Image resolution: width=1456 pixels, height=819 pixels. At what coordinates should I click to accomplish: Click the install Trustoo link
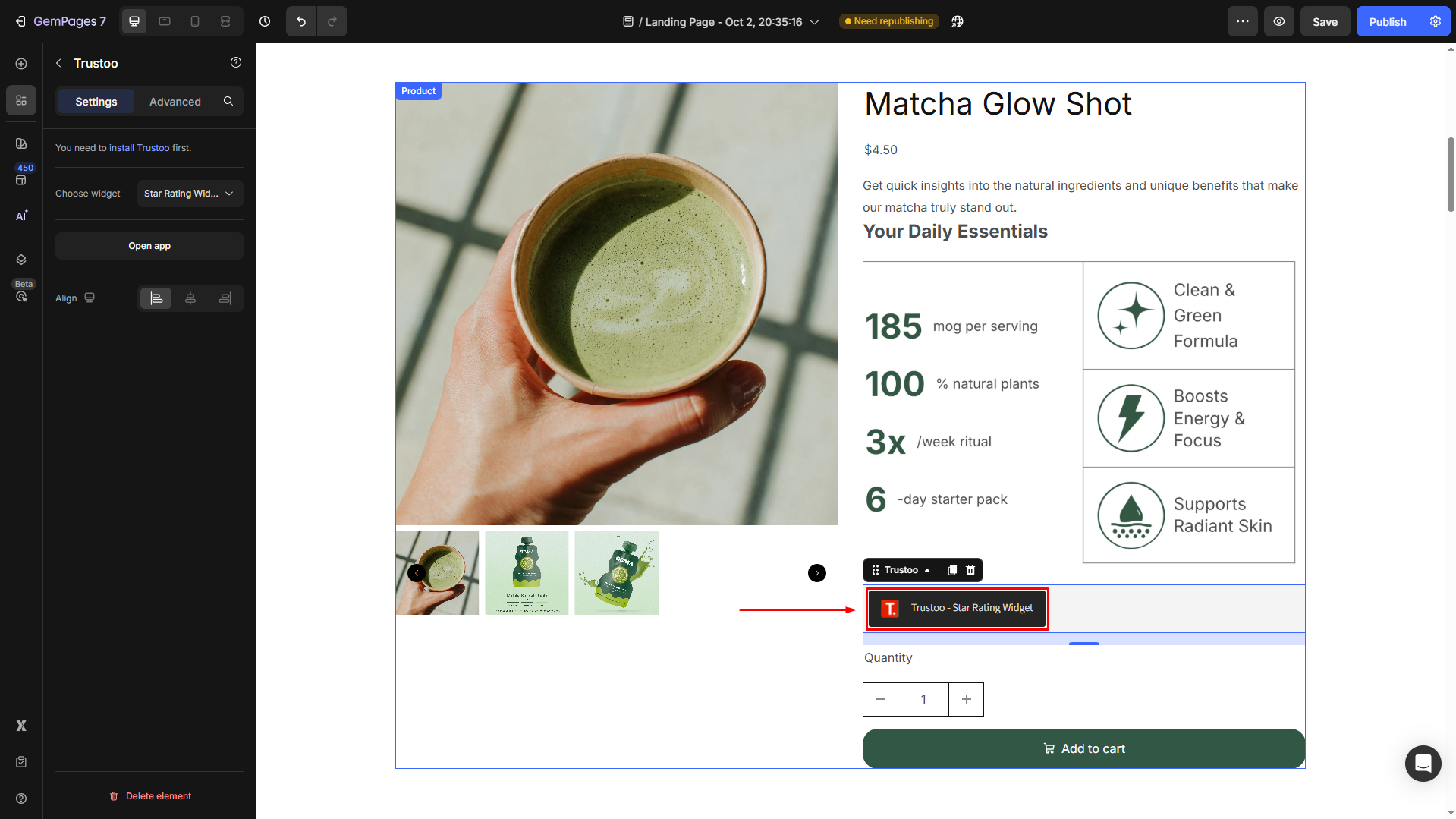[x=139, y=148]
